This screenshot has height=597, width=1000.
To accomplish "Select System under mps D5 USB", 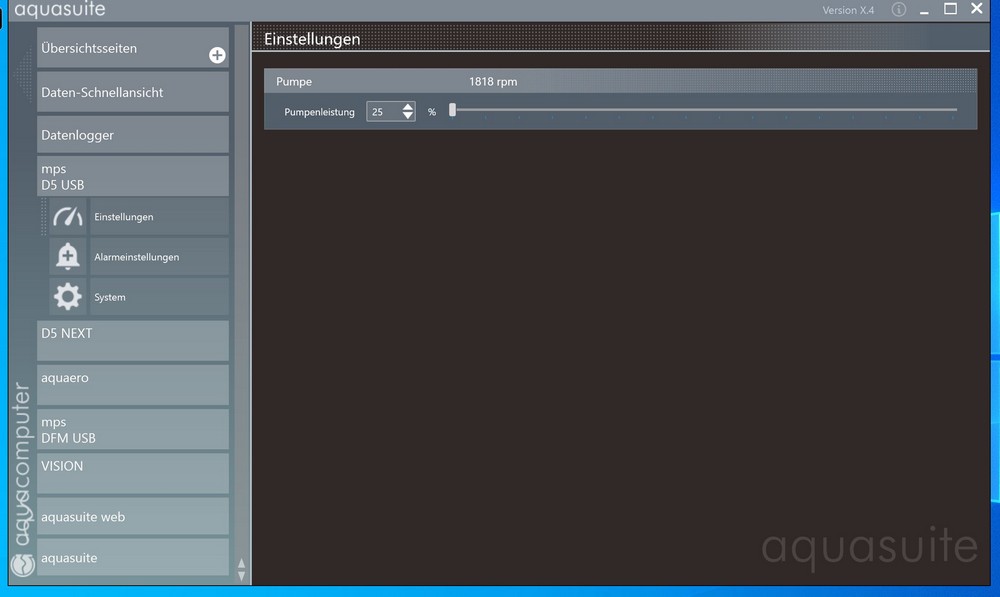I will (x=159, y=297).
